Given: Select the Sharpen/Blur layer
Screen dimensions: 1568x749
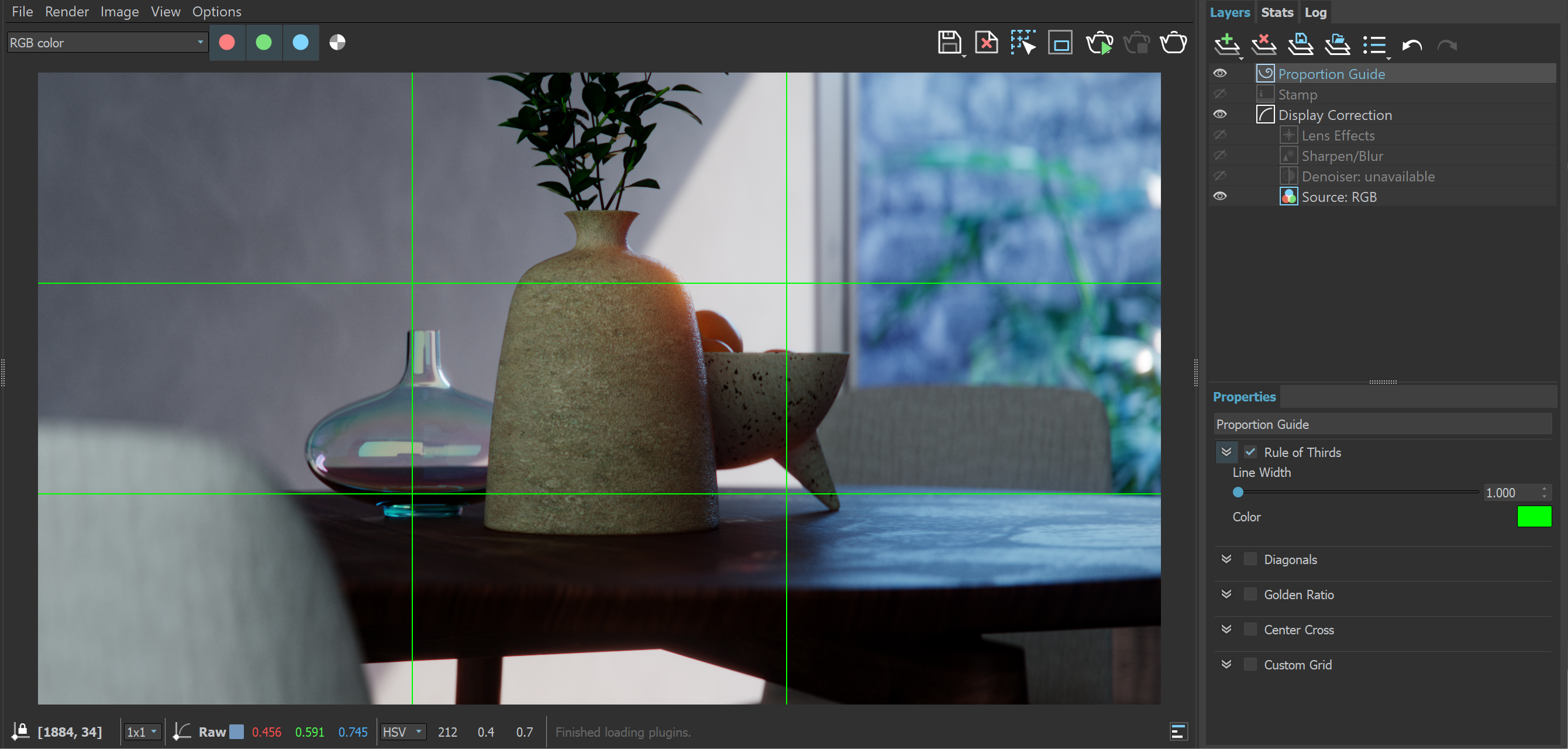Looking at the screenshot, I should click(1382, 156).
